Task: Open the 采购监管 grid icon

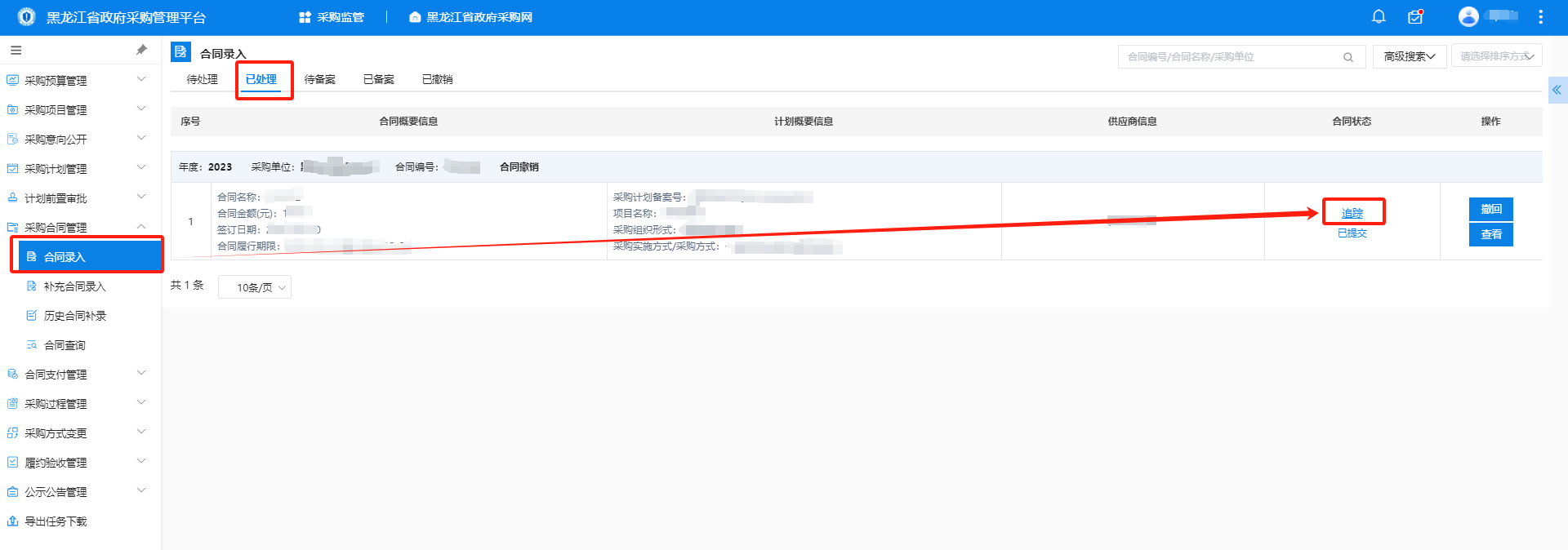Action: click(305, 17)
